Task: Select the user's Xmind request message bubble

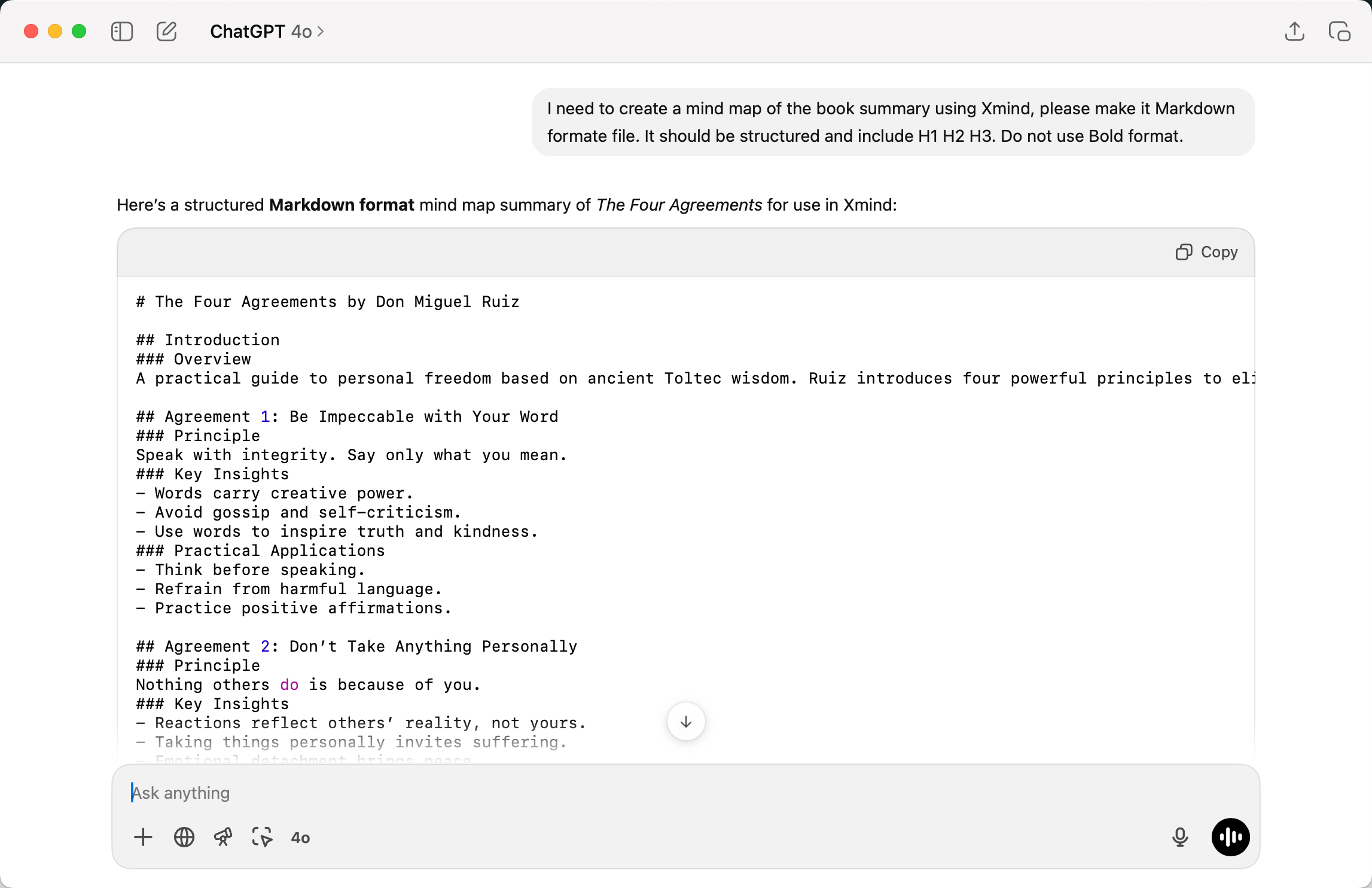Action: [893, 122]
